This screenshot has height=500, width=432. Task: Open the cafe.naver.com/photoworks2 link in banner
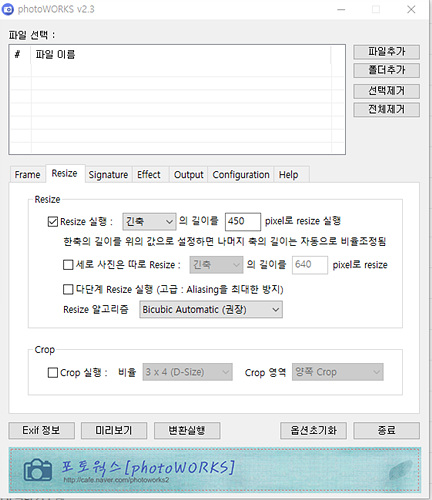point(116,480)
